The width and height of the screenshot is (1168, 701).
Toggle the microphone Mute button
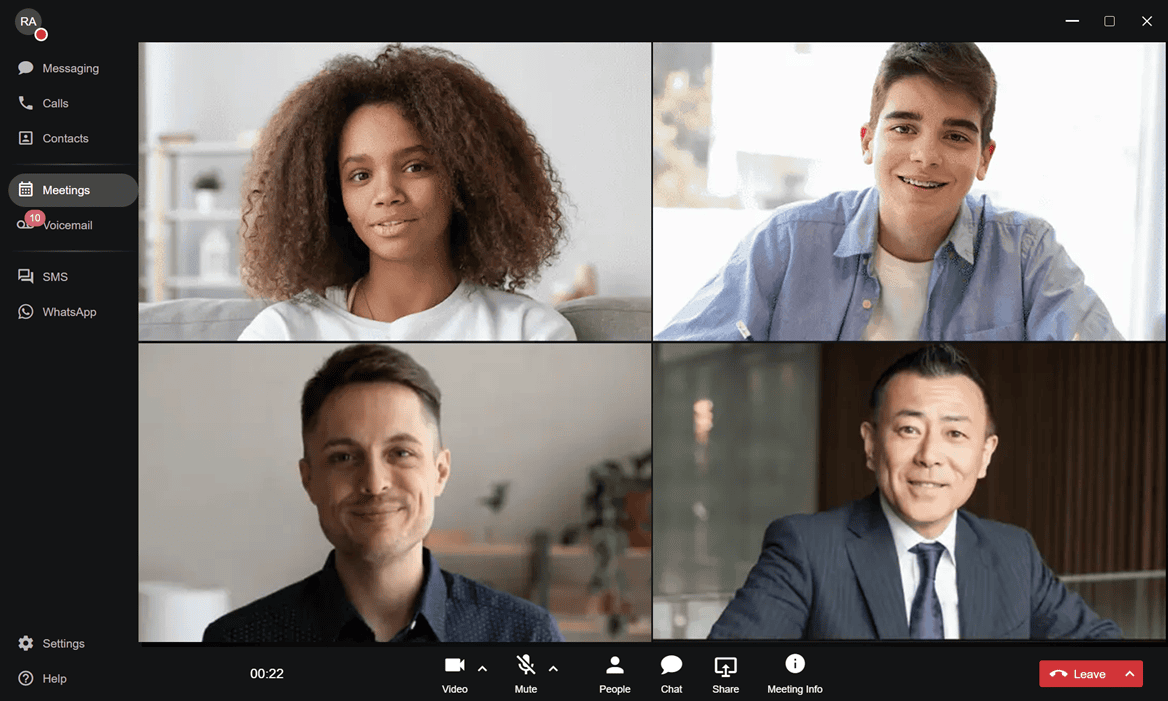526,672
